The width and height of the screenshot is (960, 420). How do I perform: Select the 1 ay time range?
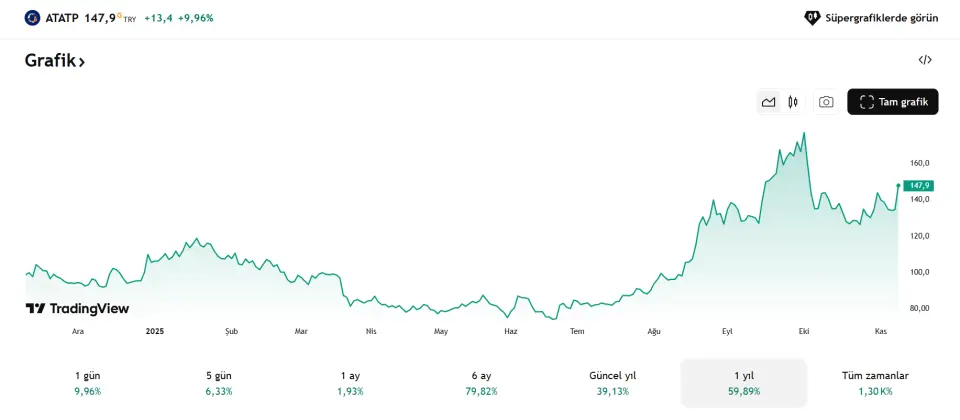[x=350, y=383]
